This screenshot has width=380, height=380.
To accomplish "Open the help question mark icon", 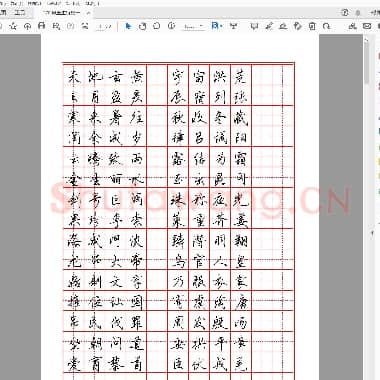I will click(x=345, y=13).
